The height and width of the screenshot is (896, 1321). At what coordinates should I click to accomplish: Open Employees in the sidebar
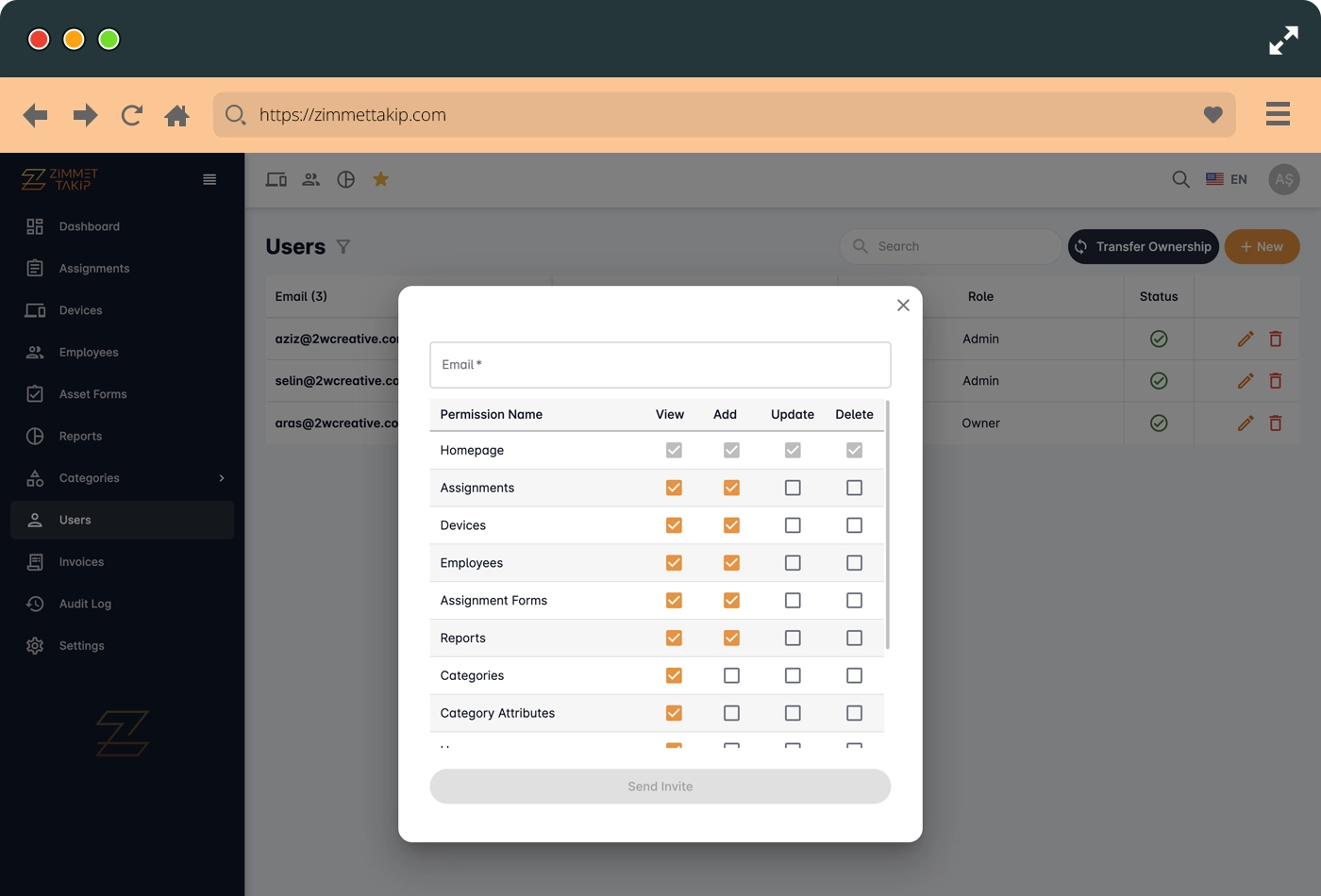pos(123,353)
